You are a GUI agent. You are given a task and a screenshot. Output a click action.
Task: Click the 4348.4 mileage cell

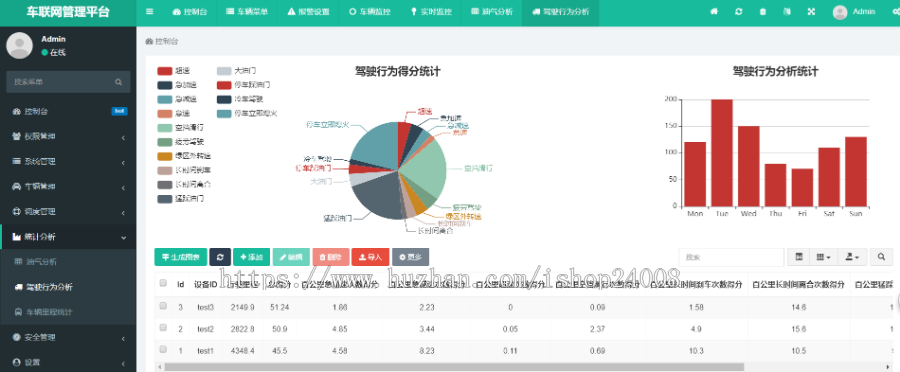click(x=242, y=351)
